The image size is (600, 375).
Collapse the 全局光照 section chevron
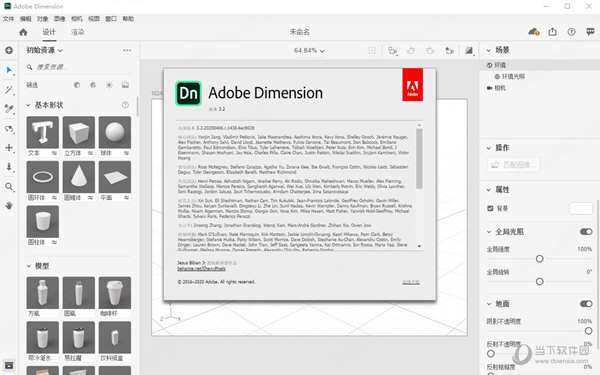[489, 232]
